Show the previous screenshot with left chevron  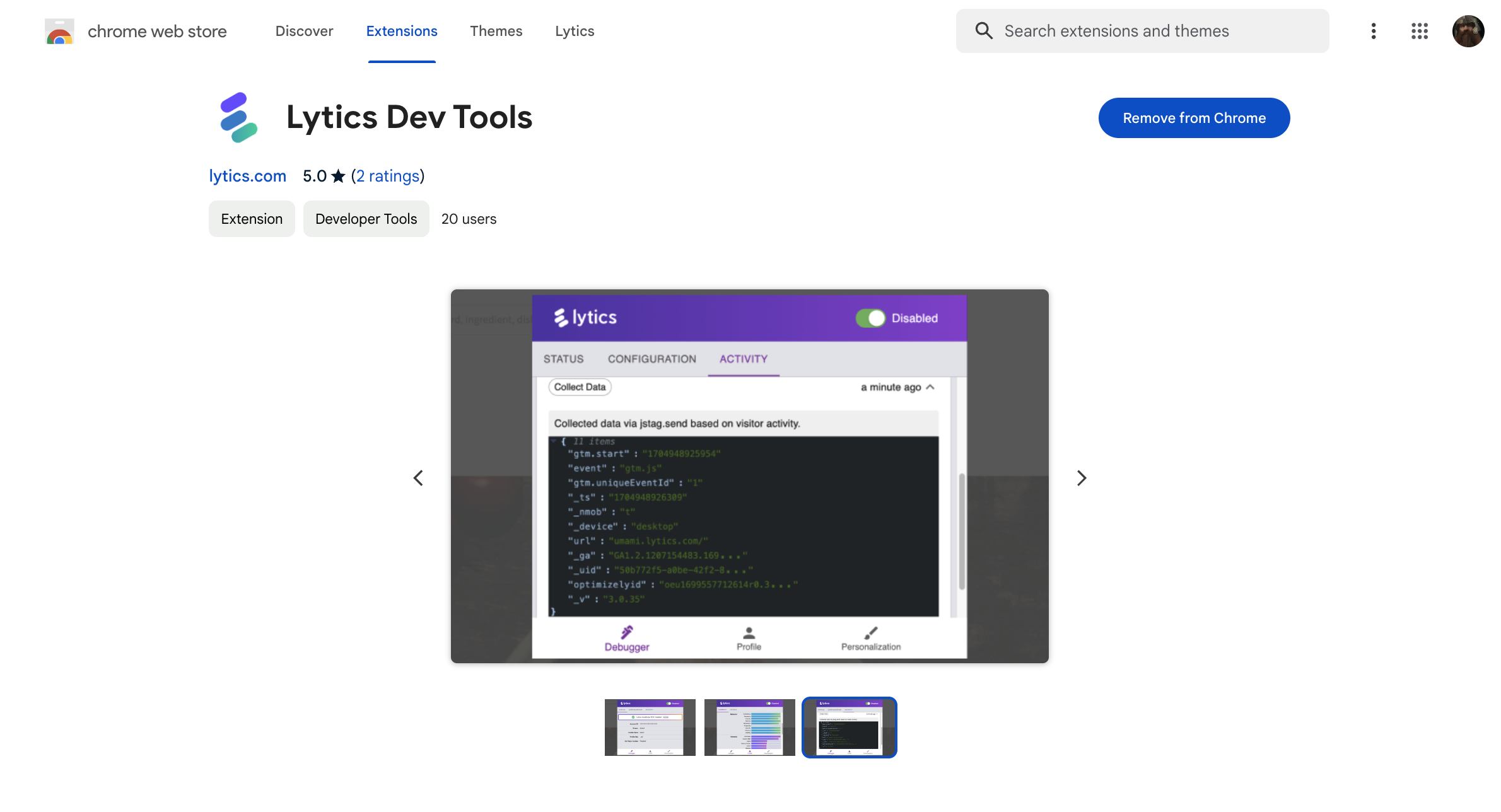pos(418,478)
